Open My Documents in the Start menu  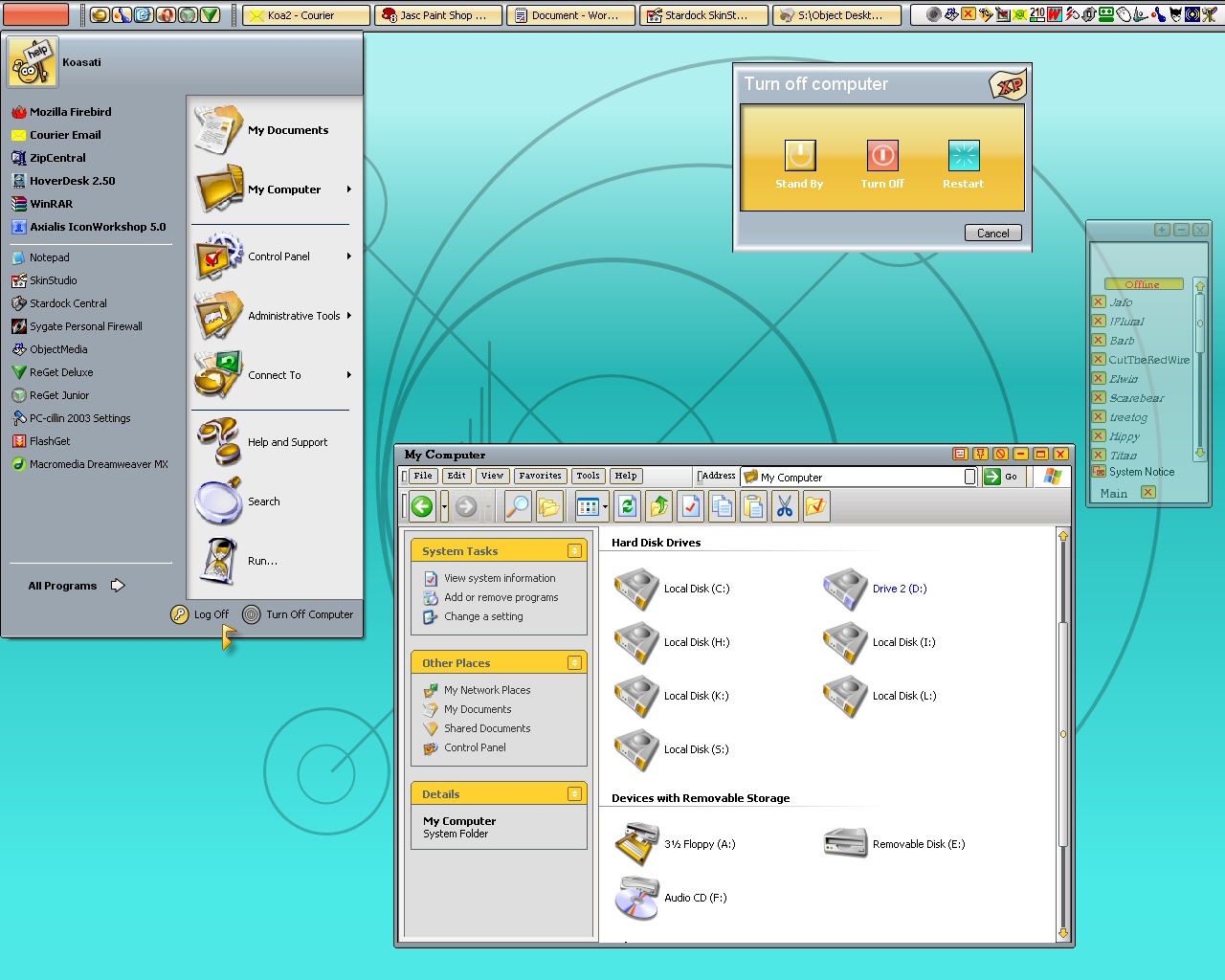click(272, 130)
